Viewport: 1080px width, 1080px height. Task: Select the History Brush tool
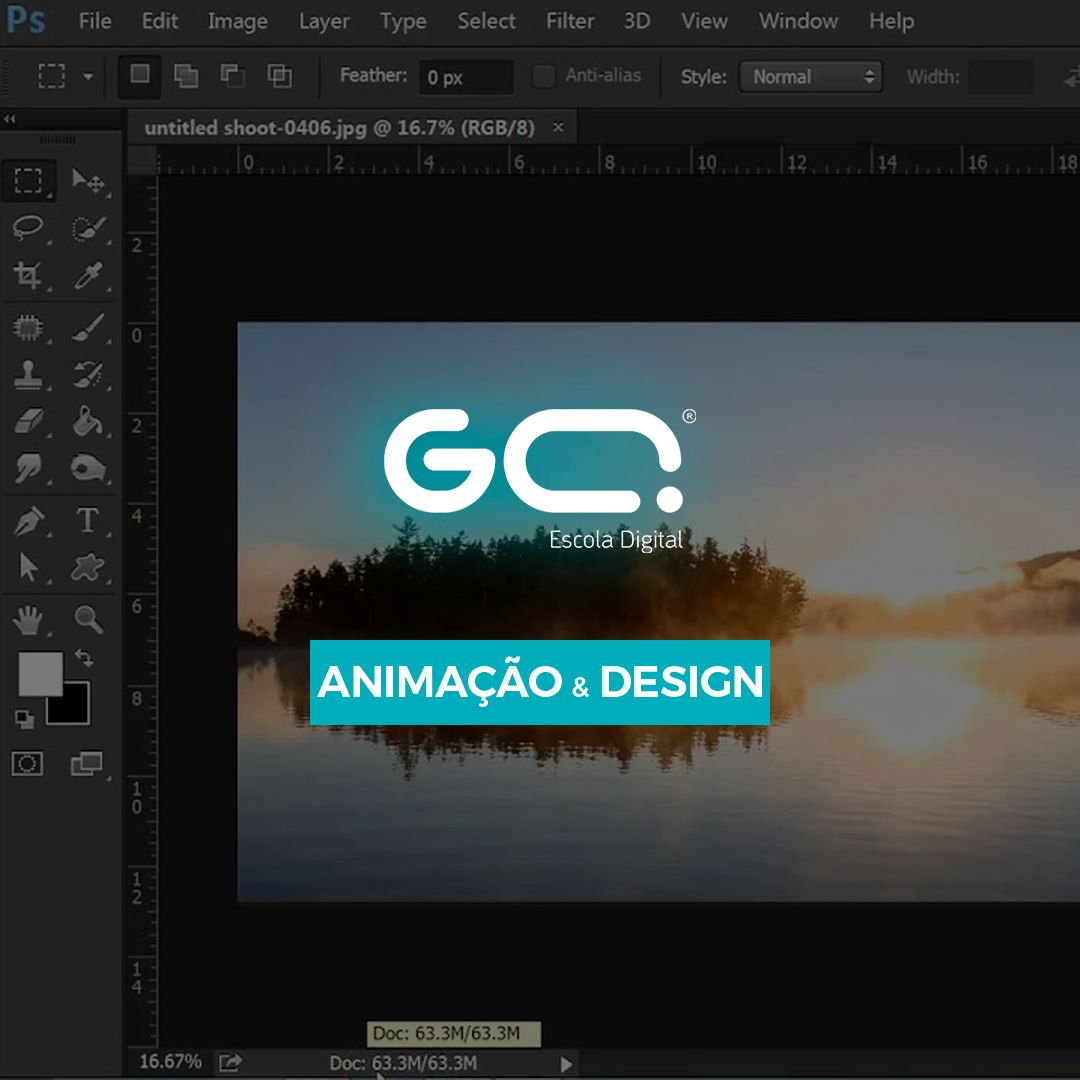[x=88, y=375]
